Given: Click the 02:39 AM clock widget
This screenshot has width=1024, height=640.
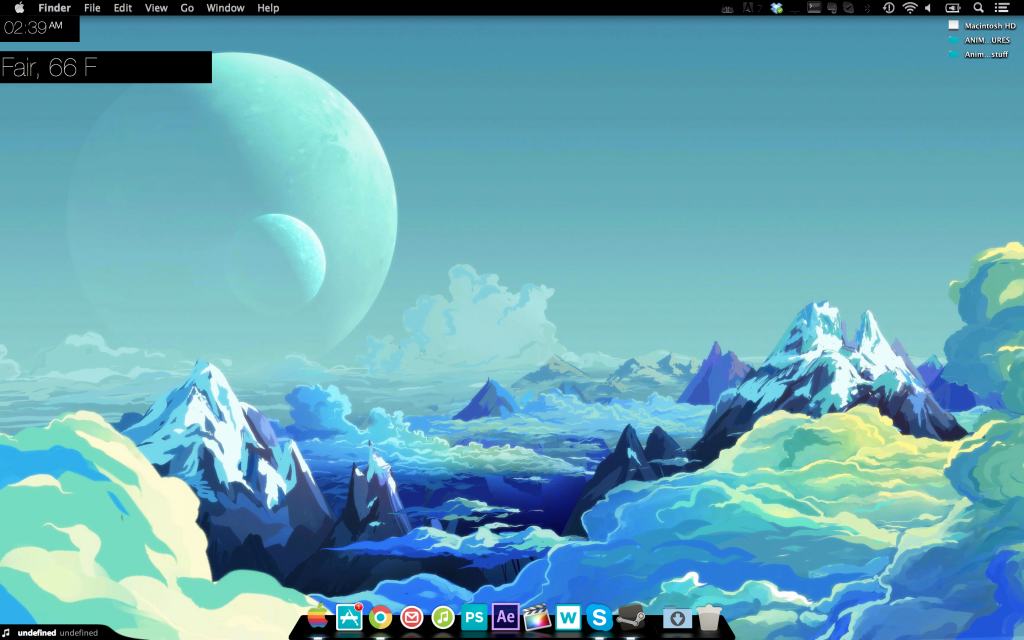Looking at the screenshot, I should [x=39, y=28].
